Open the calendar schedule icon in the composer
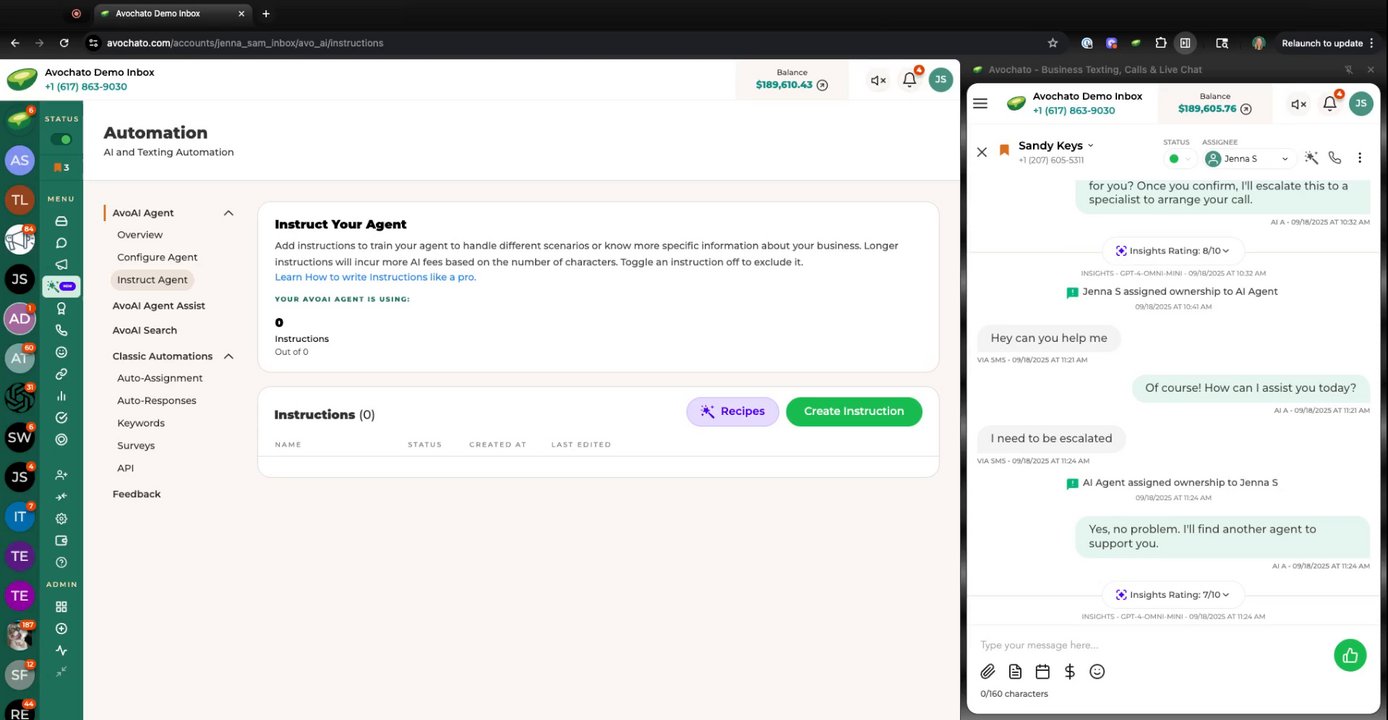Screen dimensions: 1388x720 pos(1042,672)
